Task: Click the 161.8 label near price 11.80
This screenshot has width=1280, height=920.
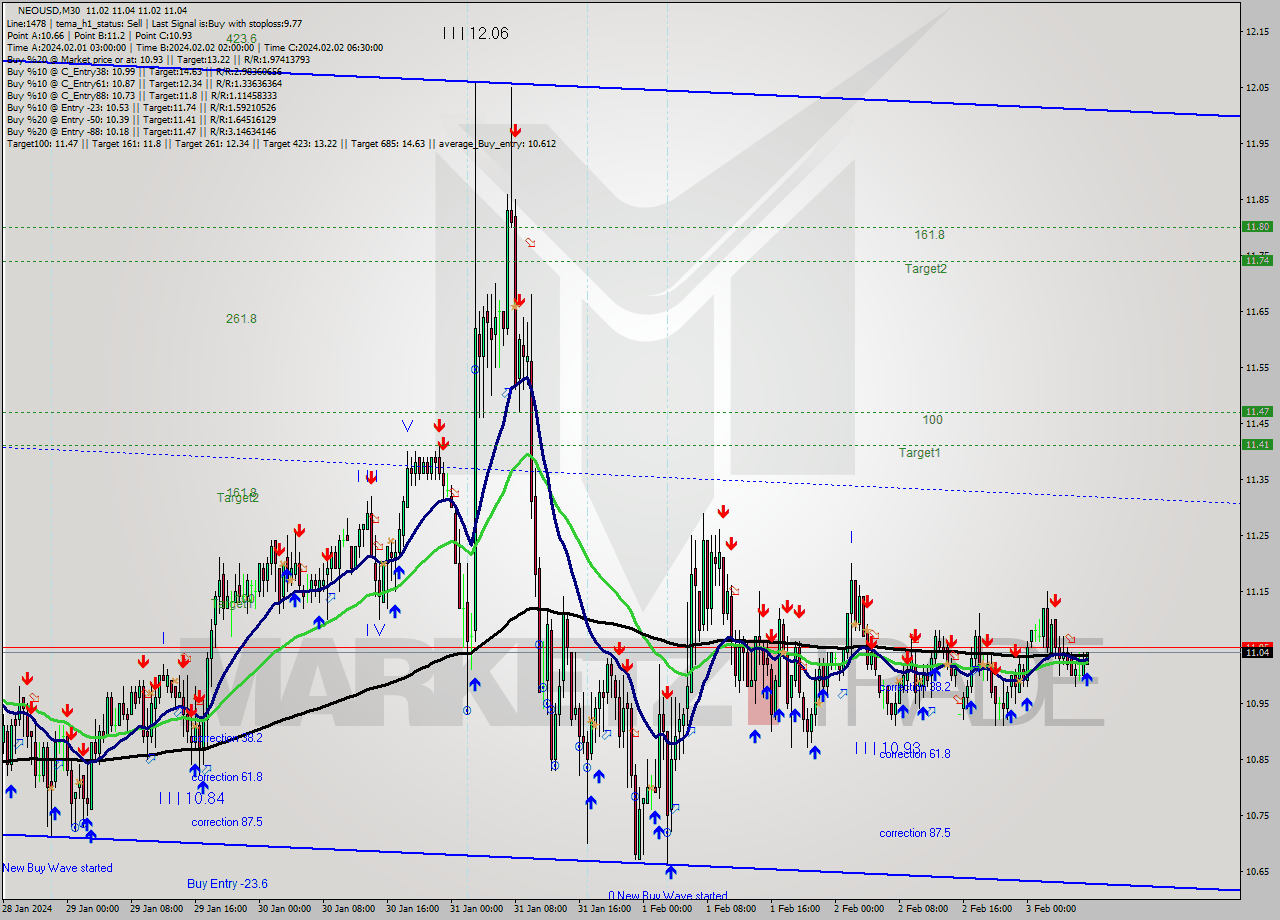Action: [x=929, y=235]
